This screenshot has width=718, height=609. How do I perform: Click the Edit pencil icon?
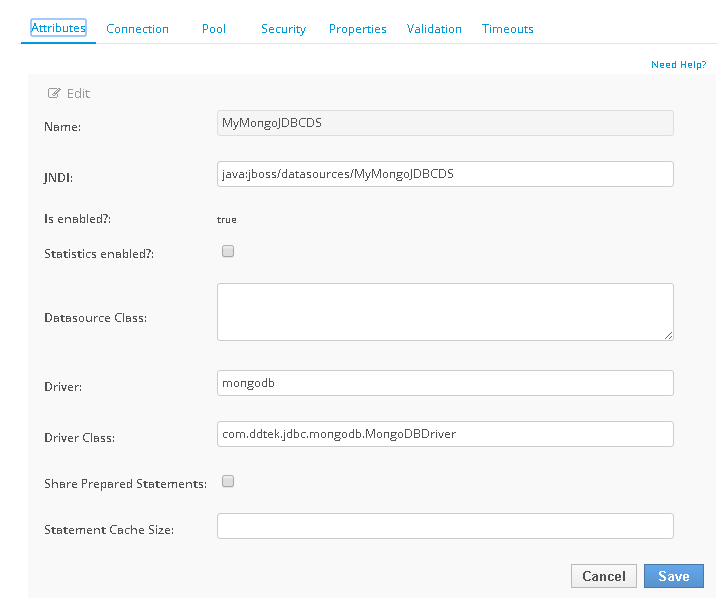55,93
